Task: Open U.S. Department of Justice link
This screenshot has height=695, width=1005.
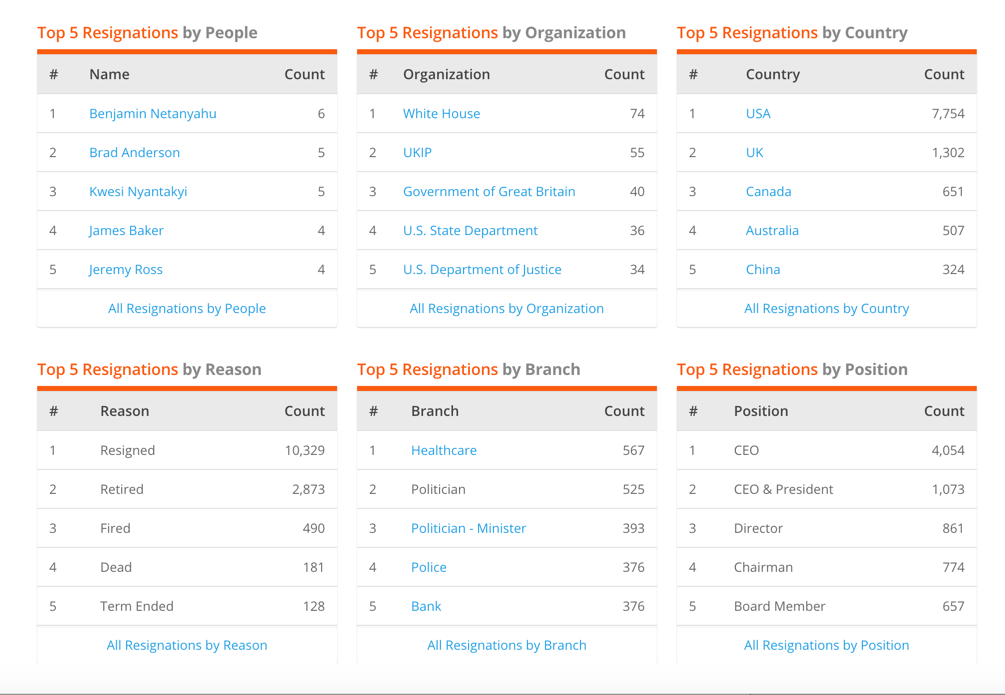Action: tap(482, 270)
